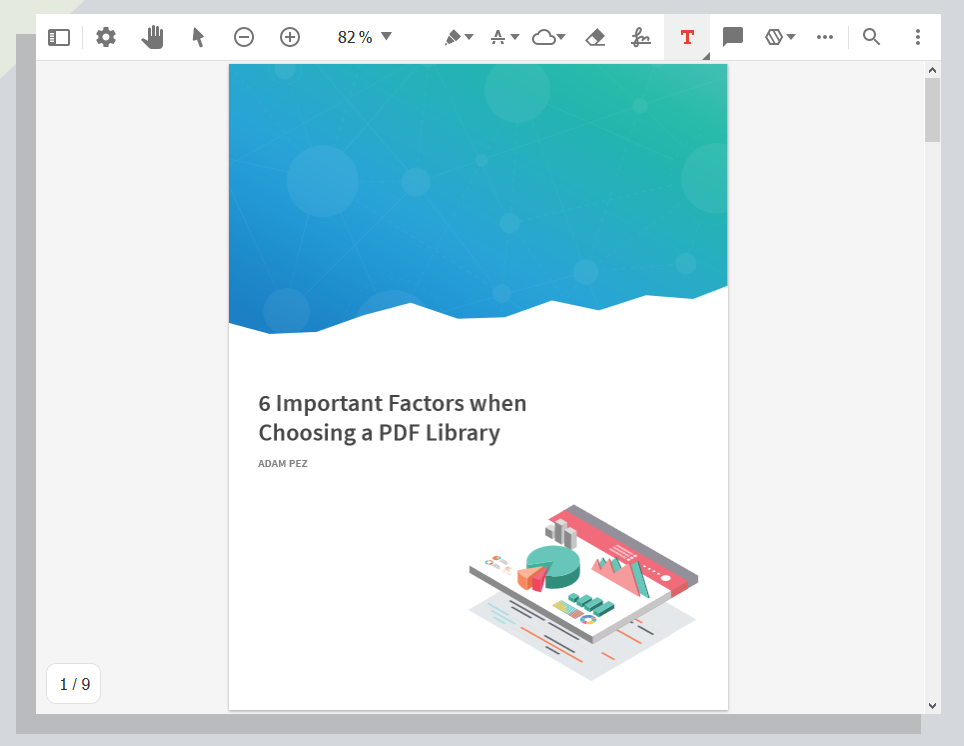Activate the Eraser tool
The height and width of the screenshot is (746, 964).
[595, 37]
